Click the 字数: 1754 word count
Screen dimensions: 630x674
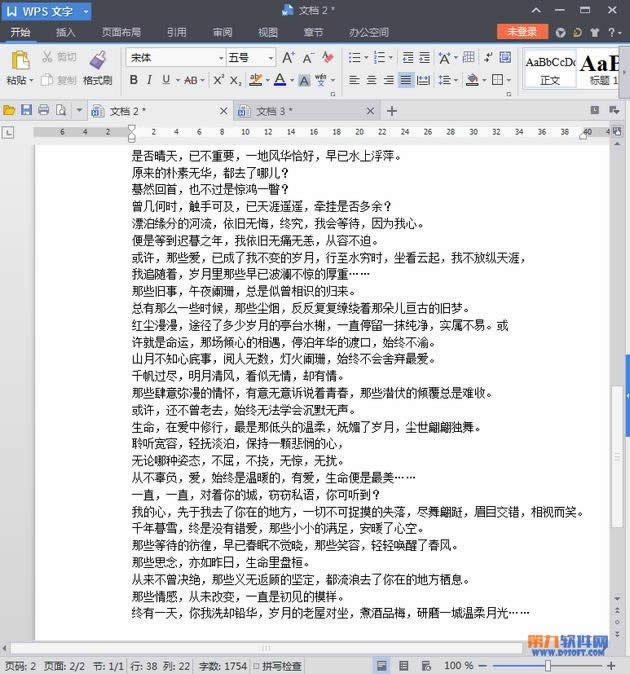point(223,666)
